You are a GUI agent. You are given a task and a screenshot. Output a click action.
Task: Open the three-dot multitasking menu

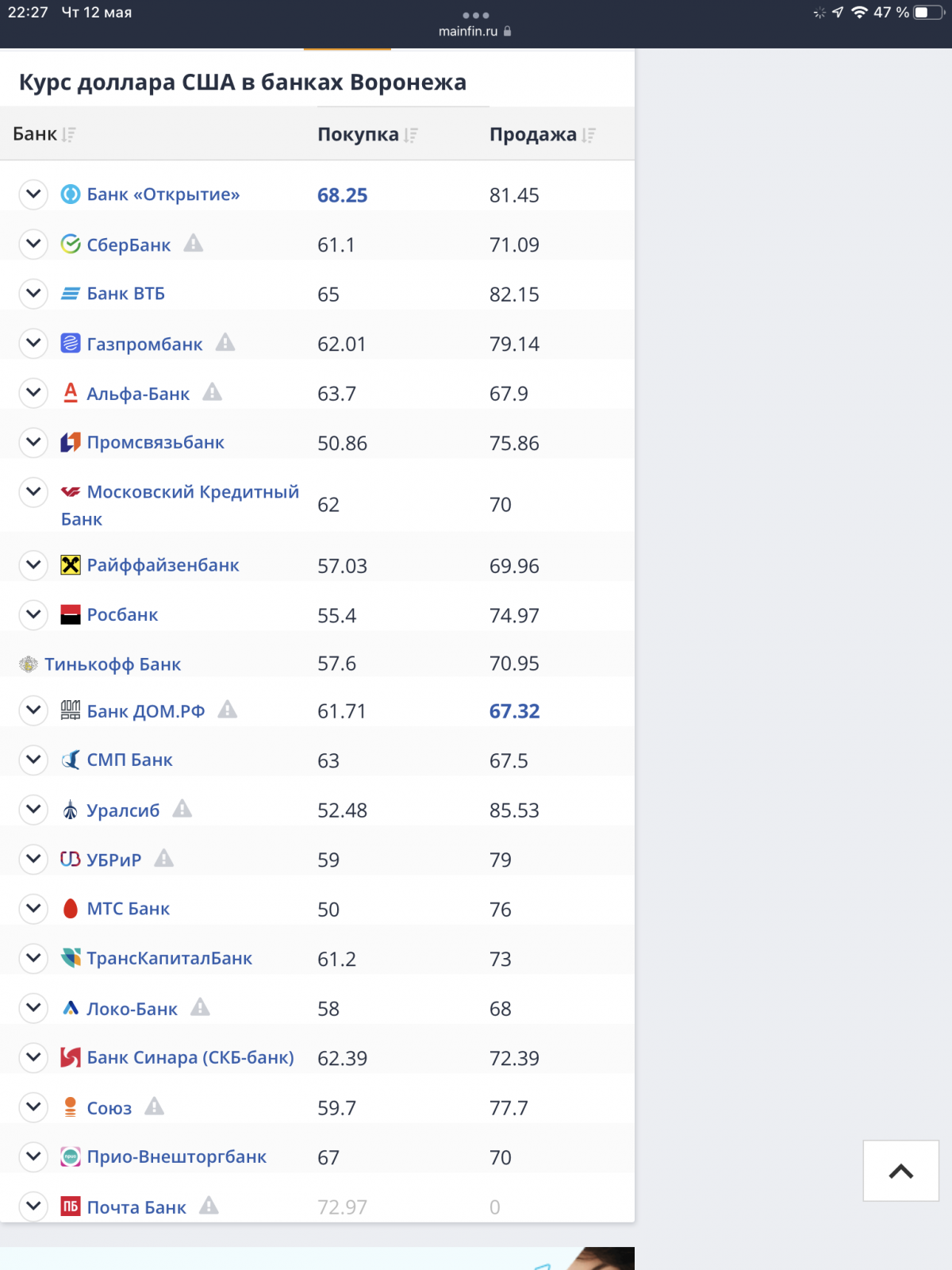click(476, 15)
